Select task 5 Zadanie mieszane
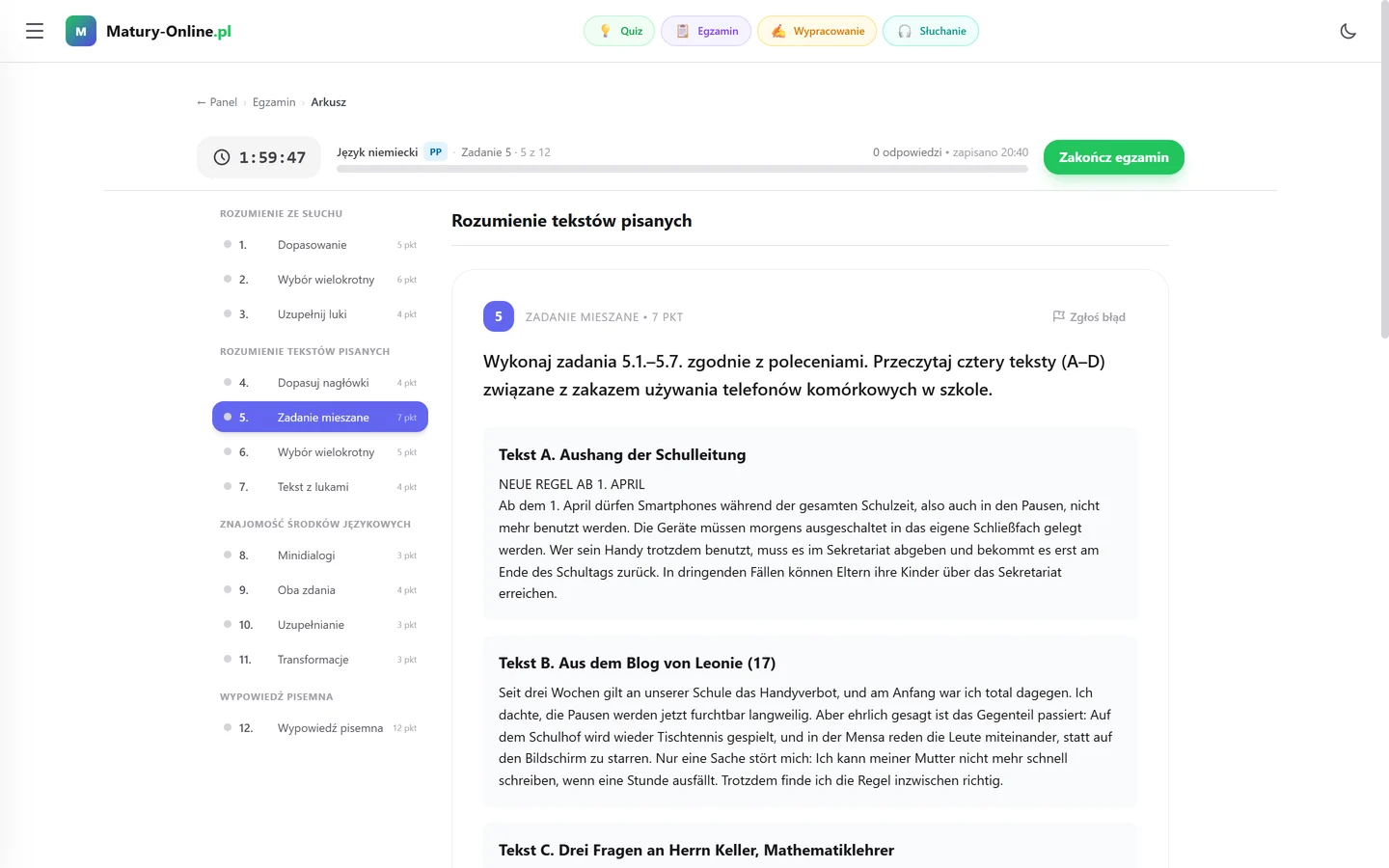 tap(320, 418)
